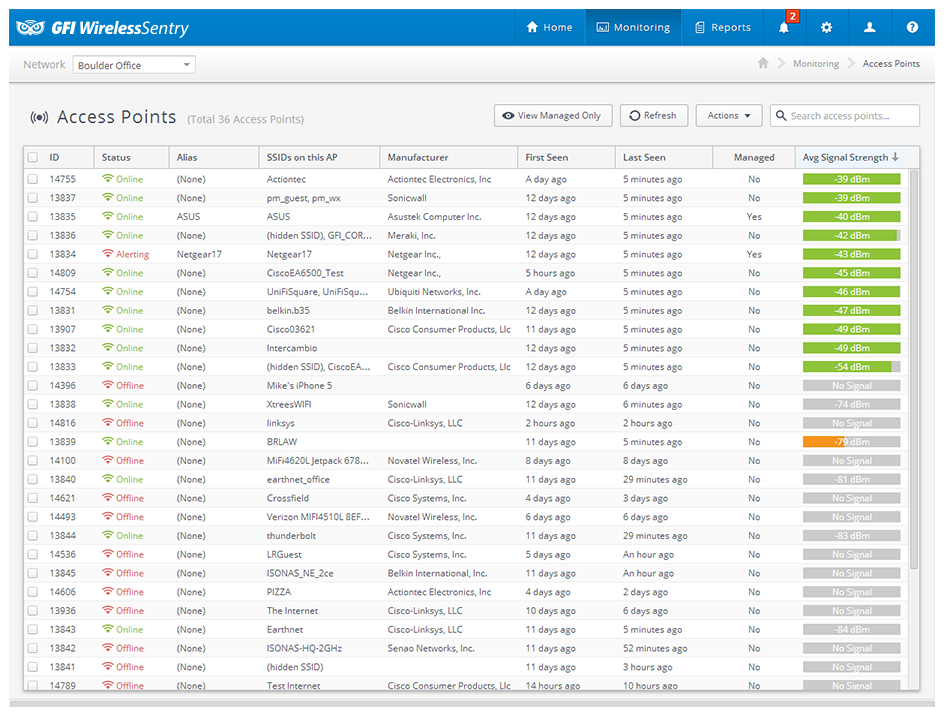Sort by Avg Signal Strength column
This screenshot has height=713, width=944.
pyautogui.click(x=850, y=157)
